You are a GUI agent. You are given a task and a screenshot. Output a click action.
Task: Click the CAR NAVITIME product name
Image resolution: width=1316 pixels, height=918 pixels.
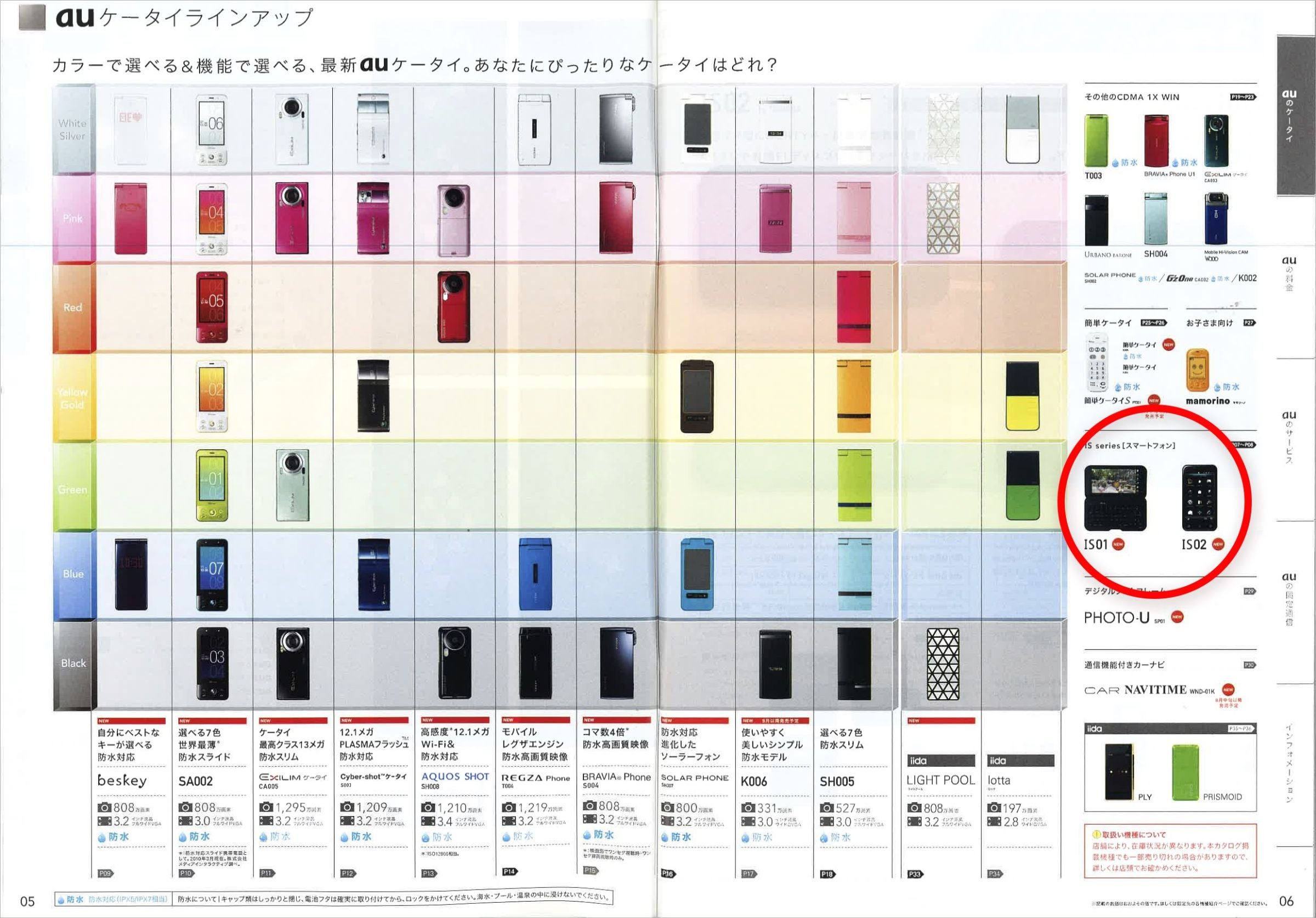pos(1136,690)
